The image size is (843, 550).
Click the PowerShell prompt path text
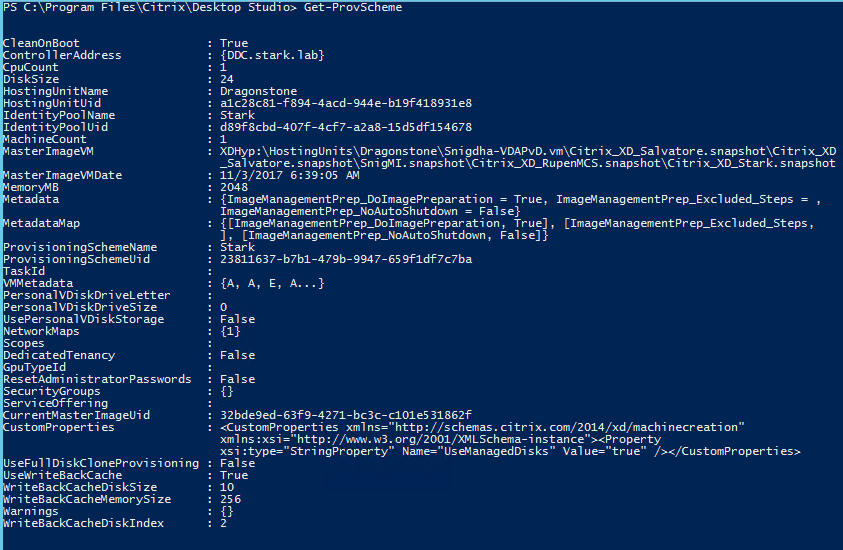(149, 8)
